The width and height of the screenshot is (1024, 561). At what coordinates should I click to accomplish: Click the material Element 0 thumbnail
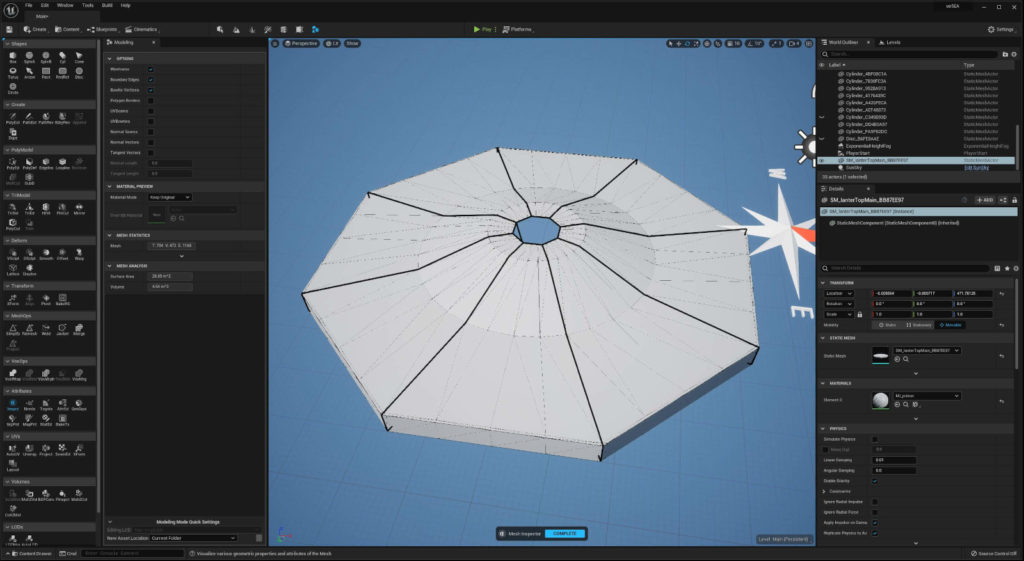coord(880,400)
